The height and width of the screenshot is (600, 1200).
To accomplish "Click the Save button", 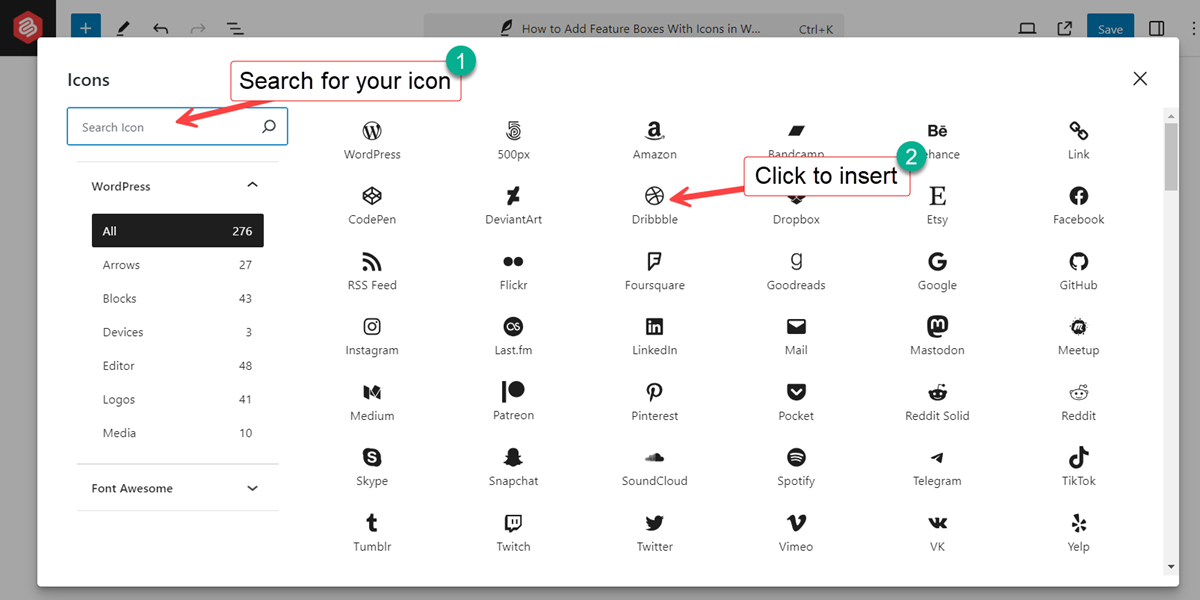I will tap(1110, 29).
